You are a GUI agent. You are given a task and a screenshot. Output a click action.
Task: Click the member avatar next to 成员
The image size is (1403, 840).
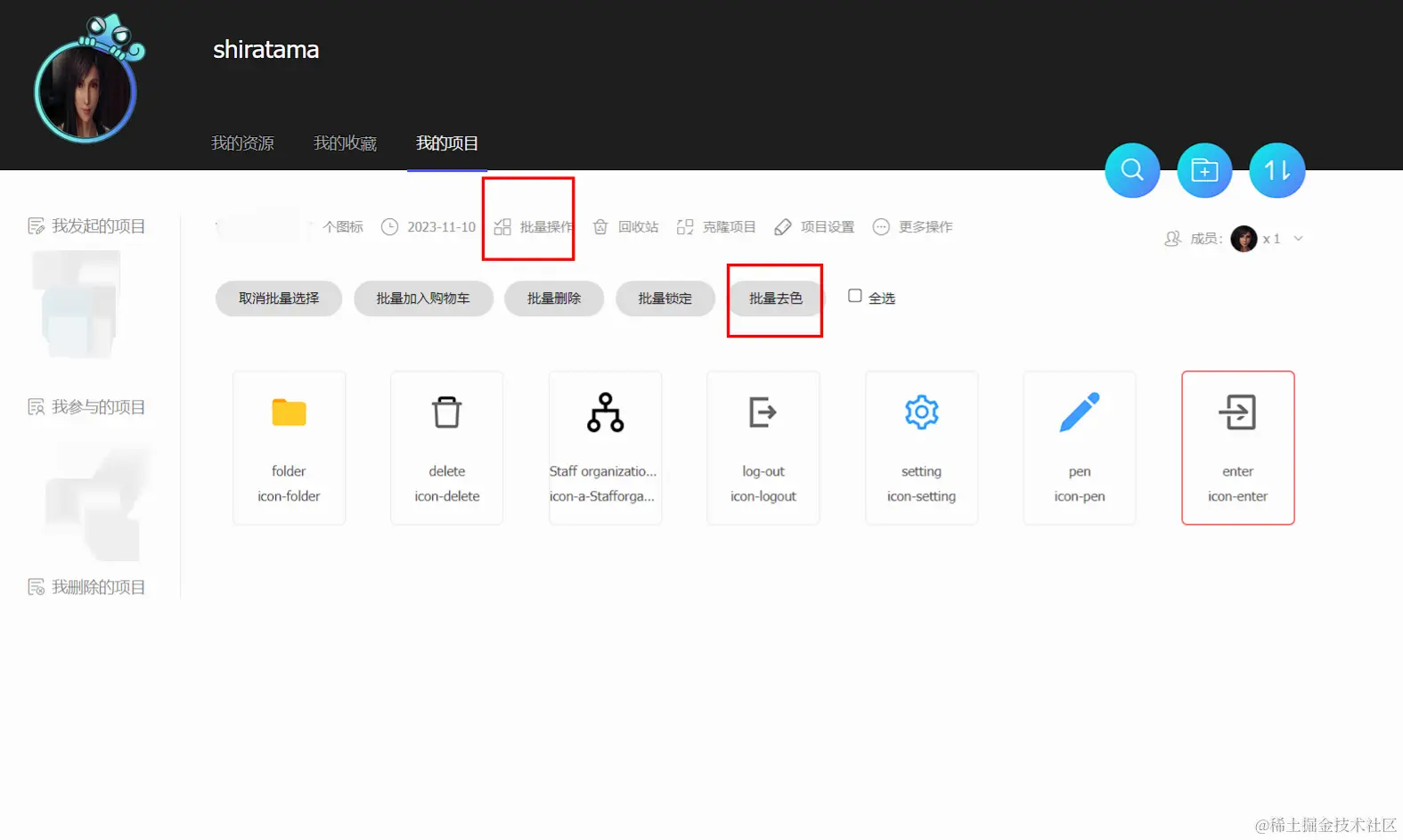(x=1244, y=239)
